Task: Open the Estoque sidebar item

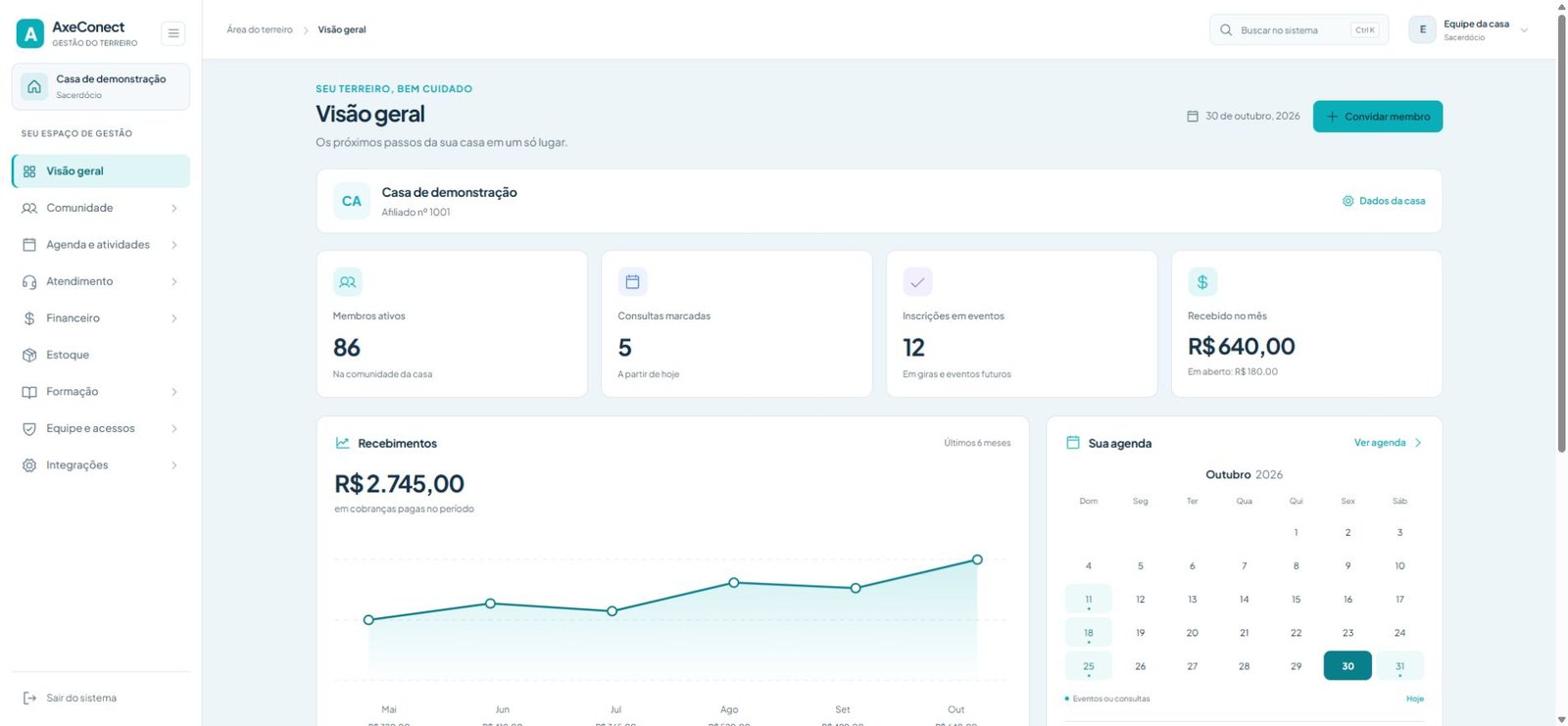Action: [101, 355]
